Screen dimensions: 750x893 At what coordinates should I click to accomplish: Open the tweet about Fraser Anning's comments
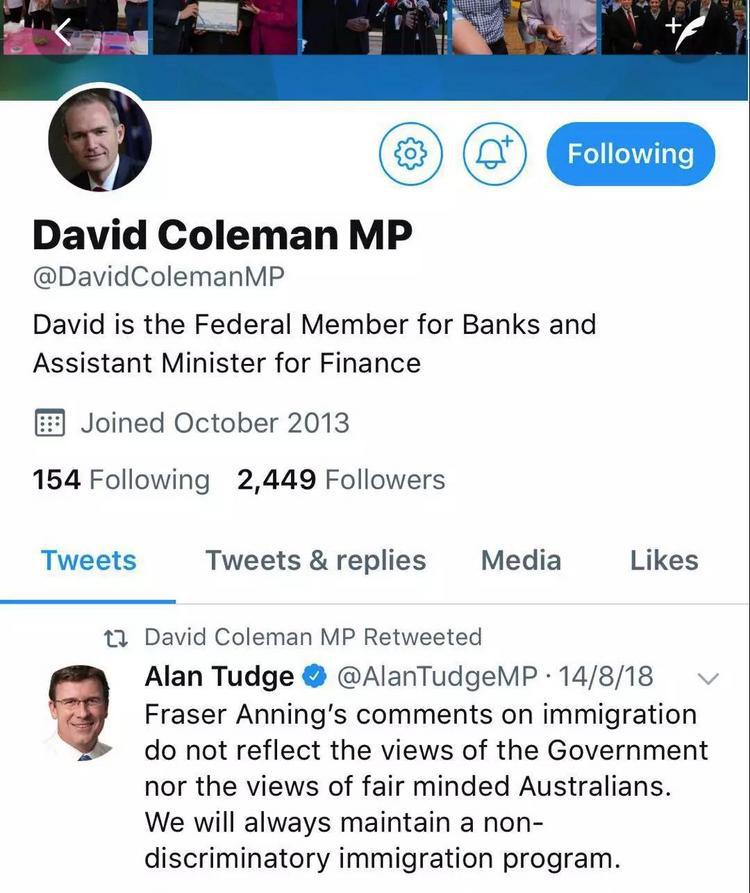coord(425,786)
